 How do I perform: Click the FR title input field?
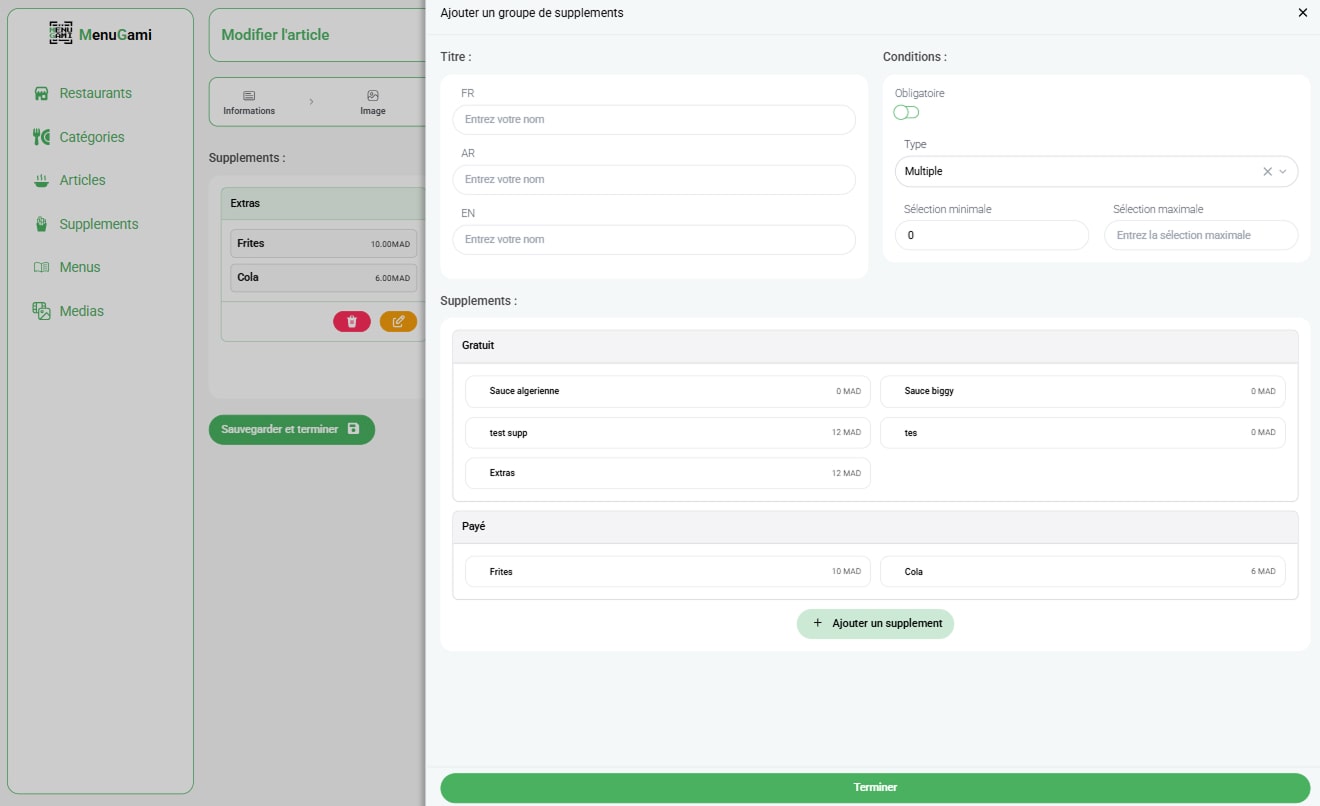pos(654,120)
